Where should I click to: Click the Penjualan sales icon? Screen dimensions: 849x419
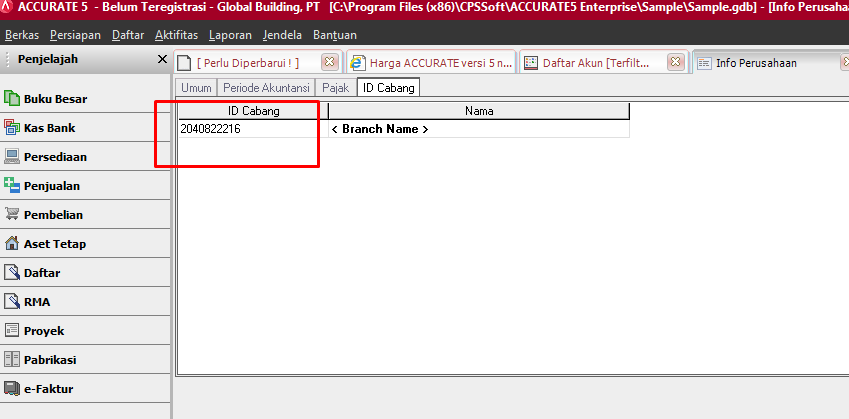pos(12,186)
